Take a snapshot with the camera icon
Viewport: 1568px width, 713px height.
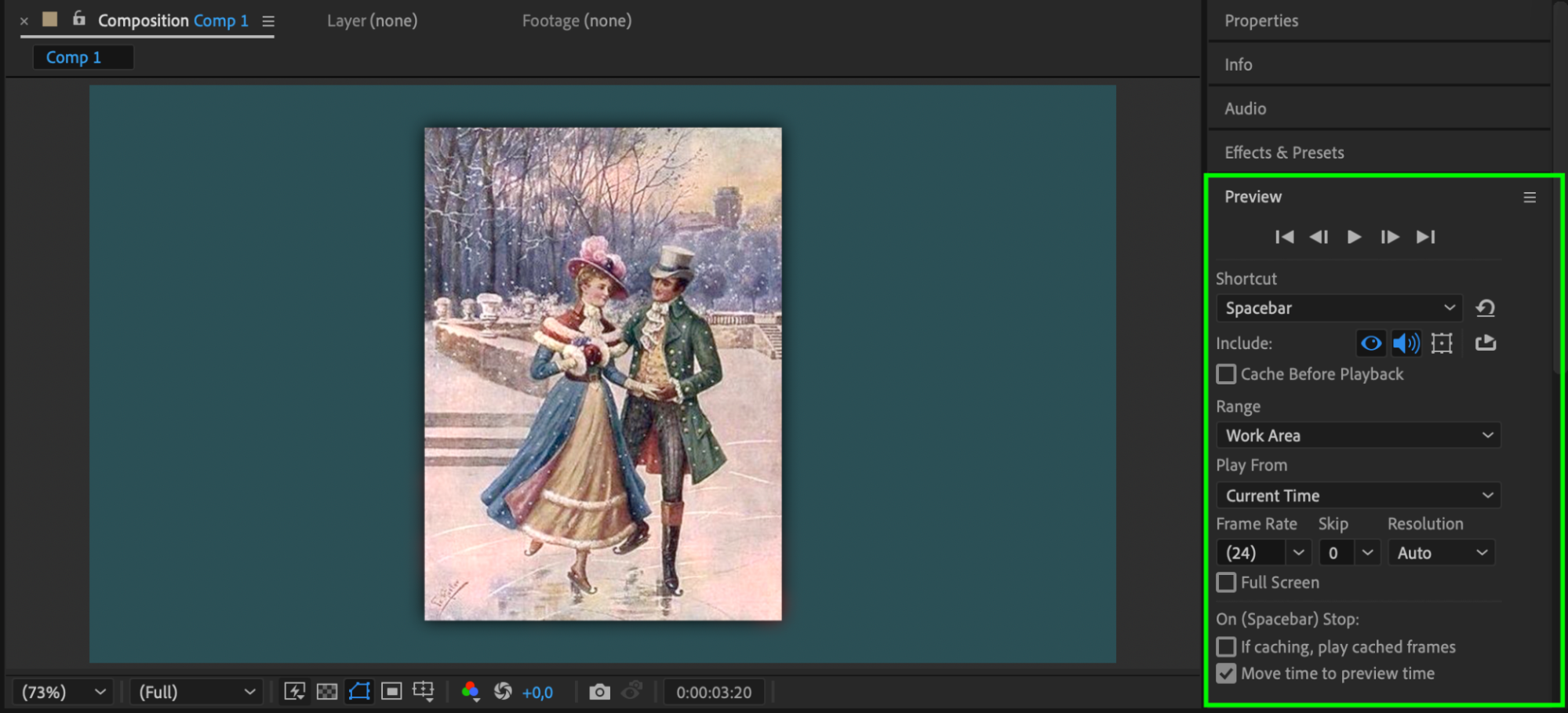[599, 692]
